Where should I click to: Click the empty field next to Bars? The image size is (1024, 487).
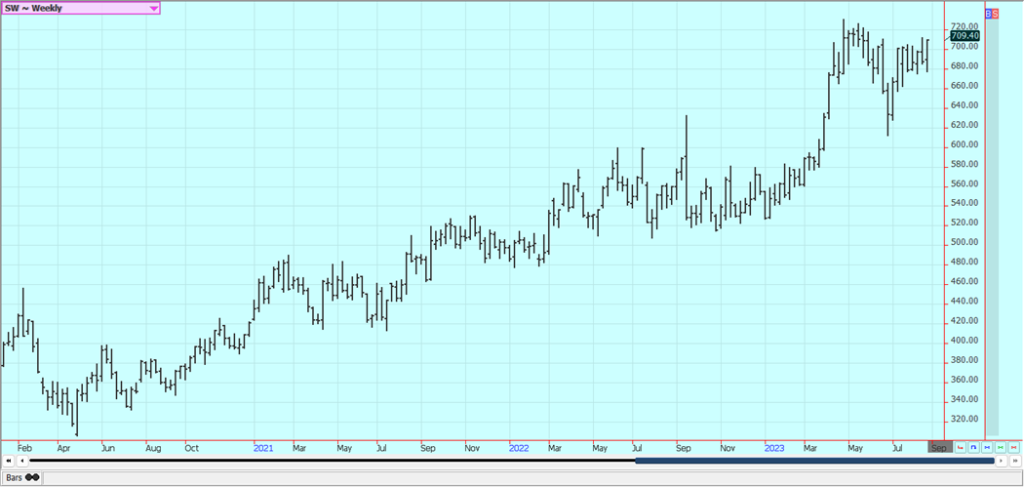(x=532, y=477)
